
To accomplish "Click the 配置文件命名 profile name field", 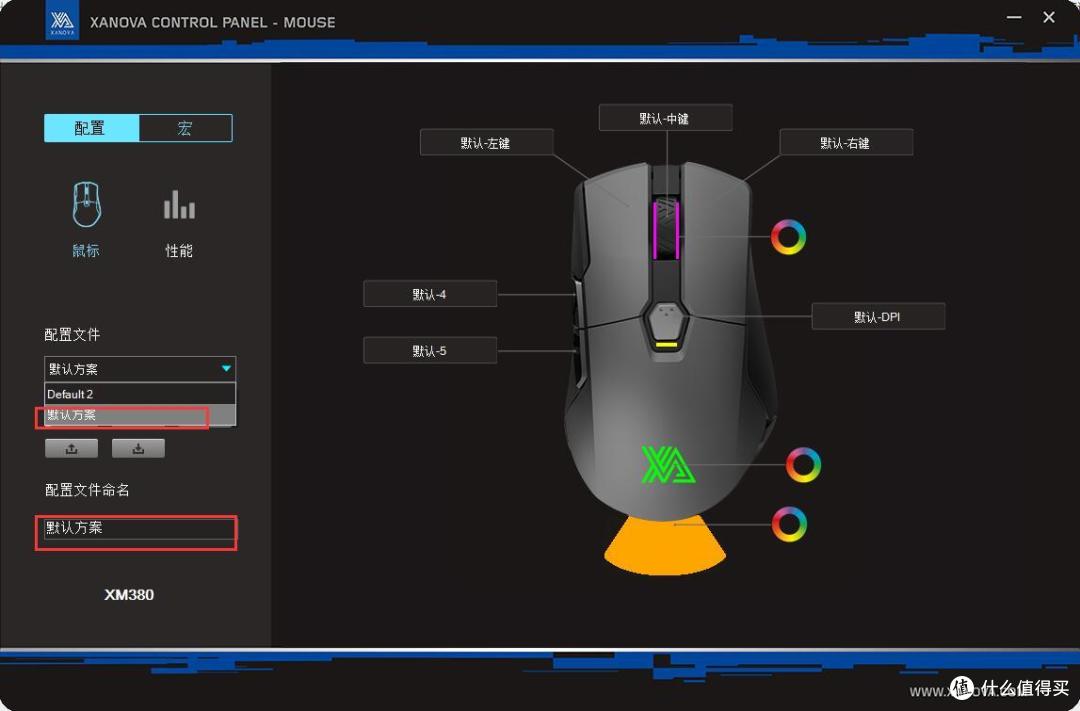I will (x=140, y=528).
